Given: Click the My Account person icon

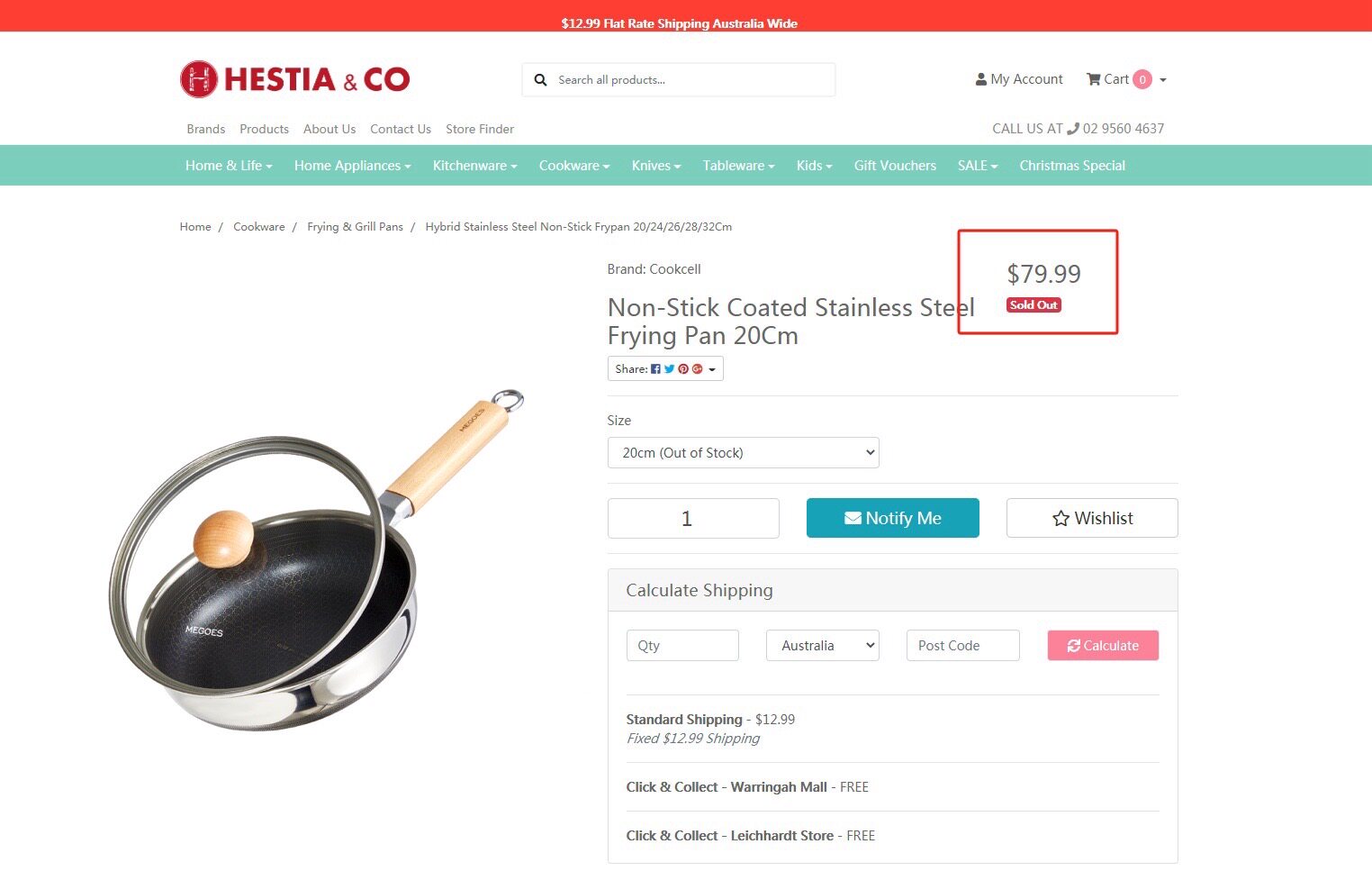Looking at the screenshot, I should pos(980,79).
